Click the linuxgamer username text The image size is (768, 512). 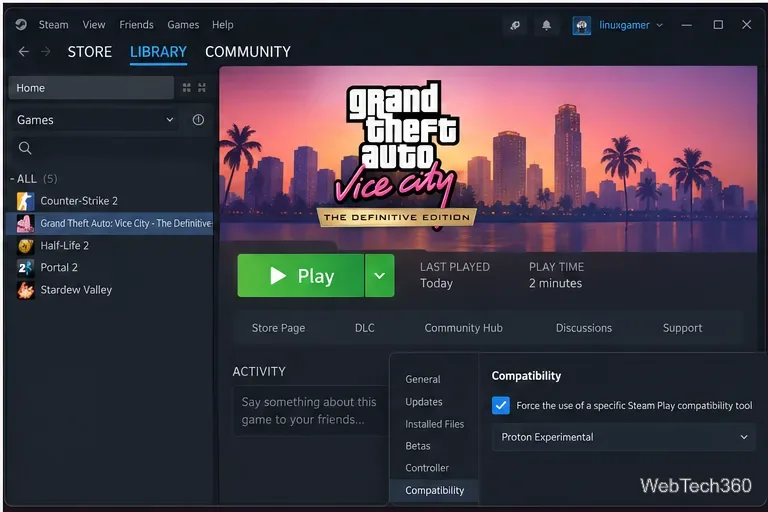coord(624,25)
